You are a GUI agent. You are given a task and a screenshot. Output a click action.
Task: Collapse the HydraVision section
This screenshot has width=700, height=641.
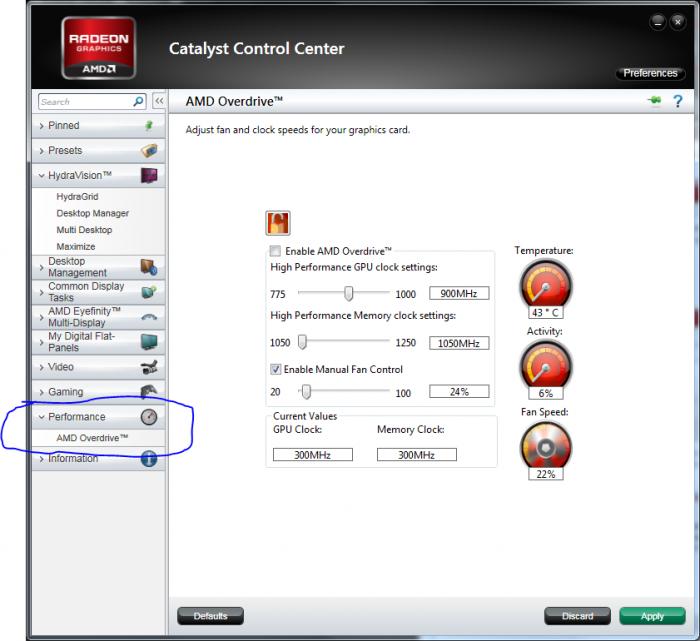coord(98,175)
